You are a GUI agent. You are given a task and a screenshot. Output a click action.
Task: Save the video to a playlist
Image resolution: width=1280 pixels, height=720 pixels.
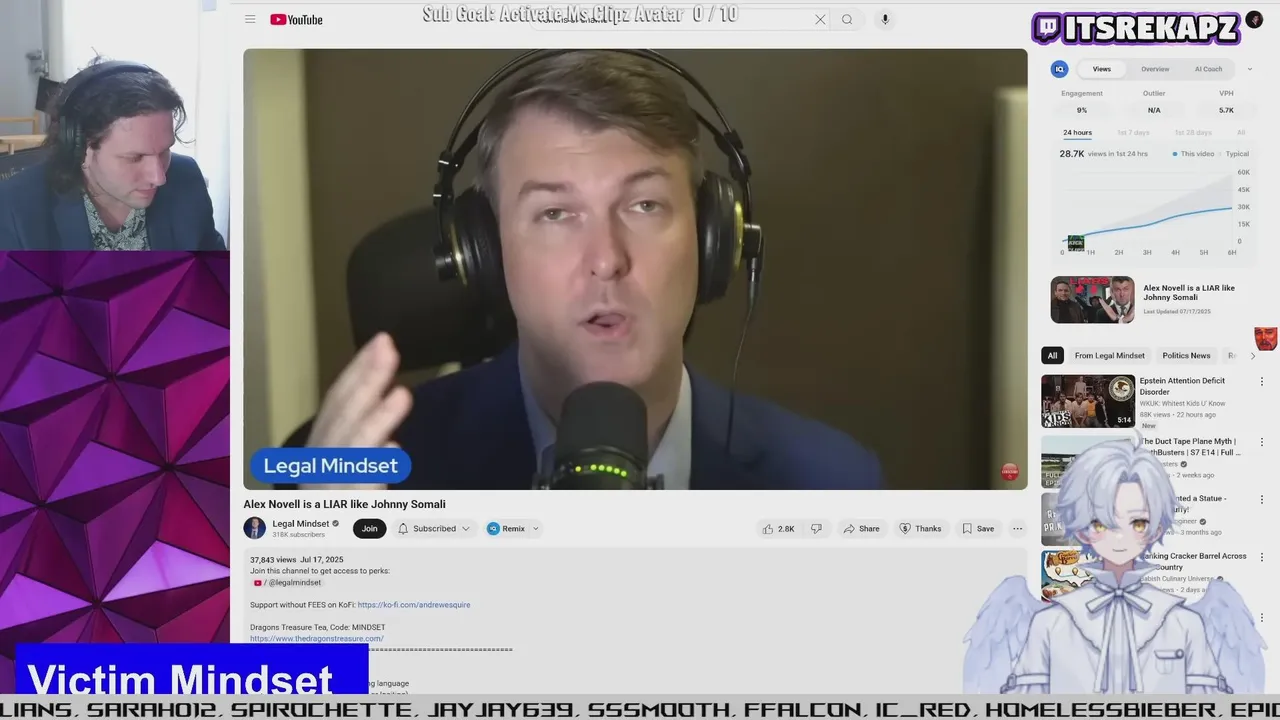click(978, 528)
